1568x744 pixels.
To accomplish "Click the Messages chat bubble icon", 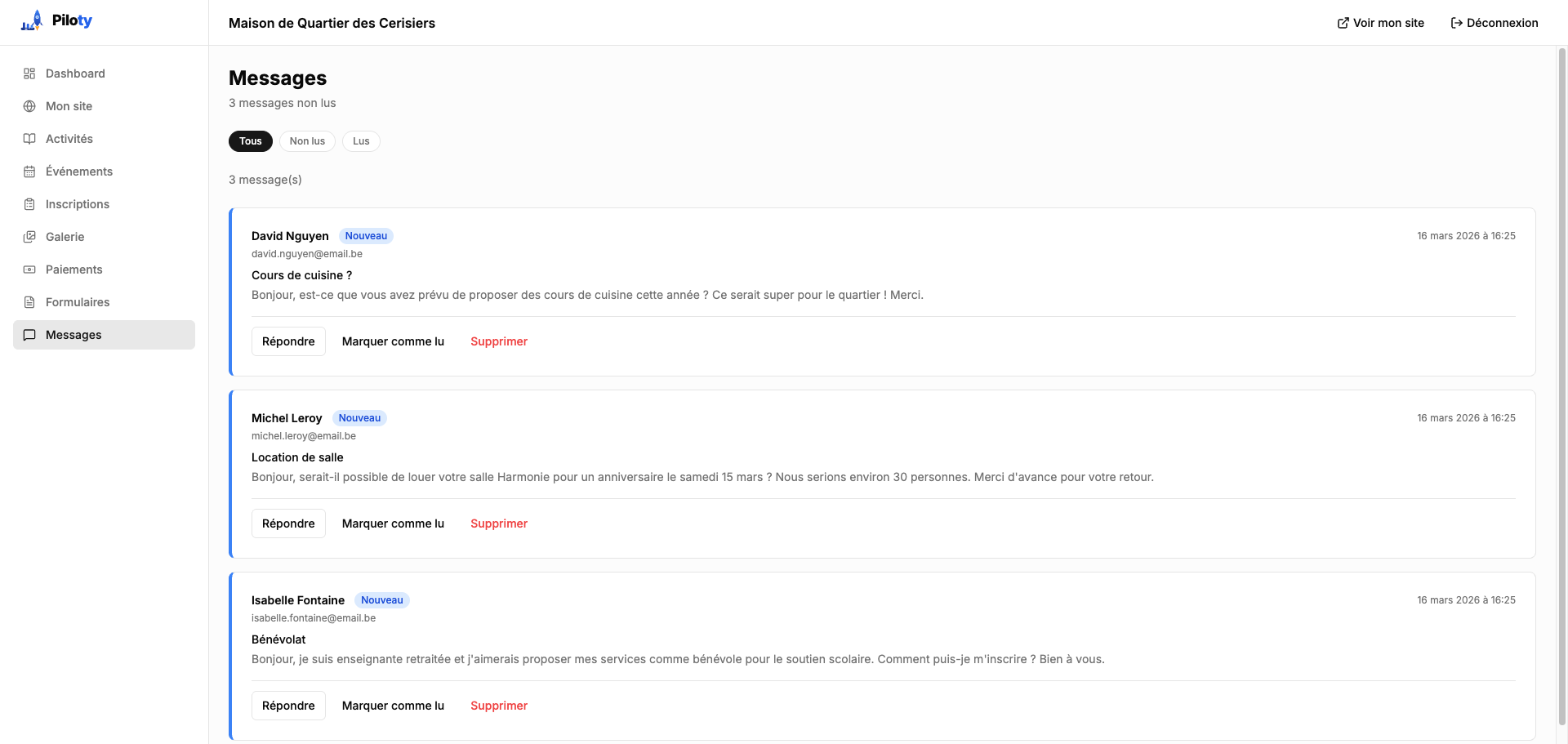I will click(x=29, y=335).
